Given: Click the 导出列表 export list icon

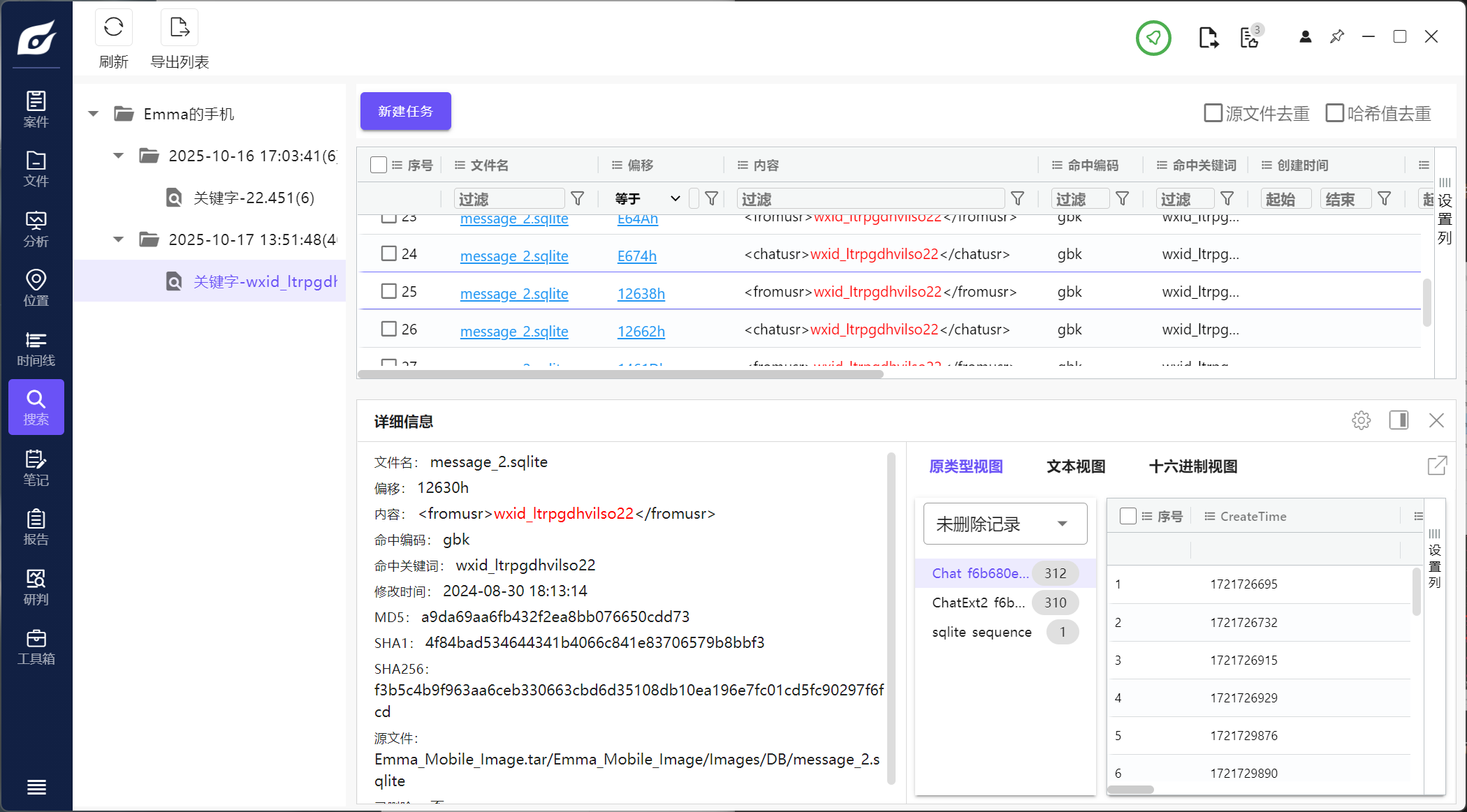Looking at the screenshot, I should point(180,28).
